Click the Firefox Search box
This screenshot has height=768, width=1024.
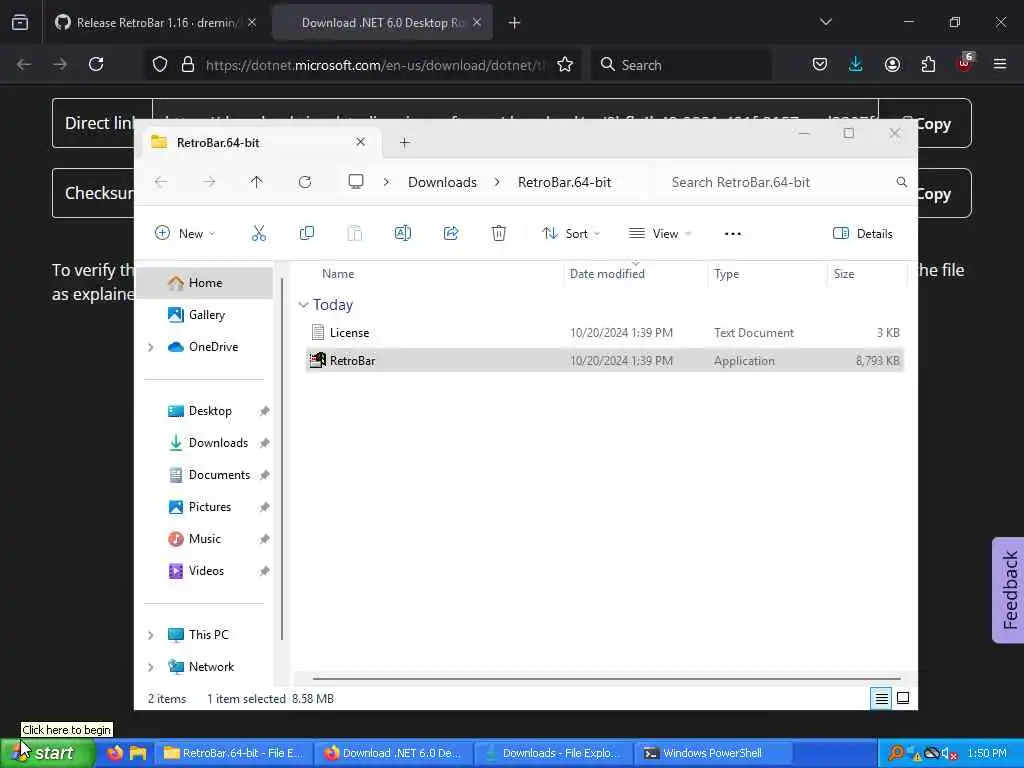[x=681, y=65]
